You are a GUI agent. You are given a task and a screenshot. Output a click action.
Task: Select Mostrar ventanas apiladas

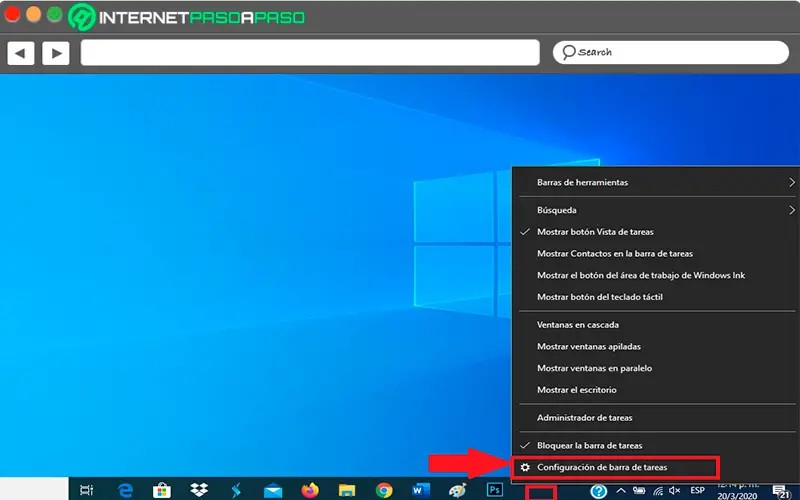(x=656, y=346)
